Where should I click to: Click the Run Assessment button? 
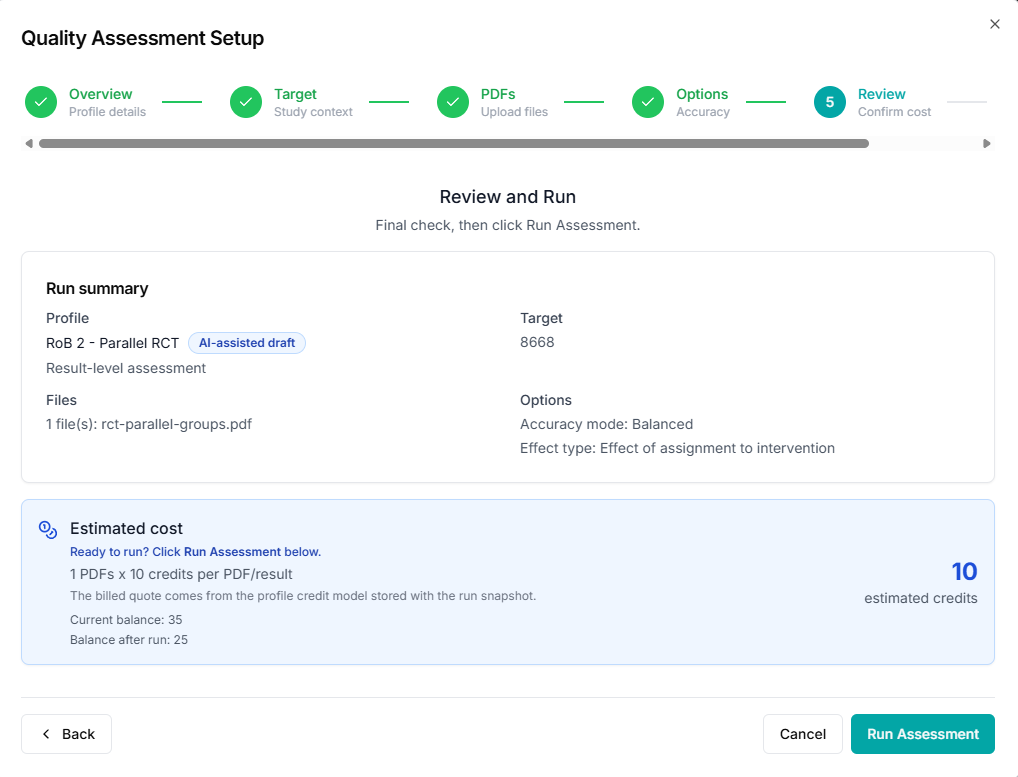tap(923, 734)
